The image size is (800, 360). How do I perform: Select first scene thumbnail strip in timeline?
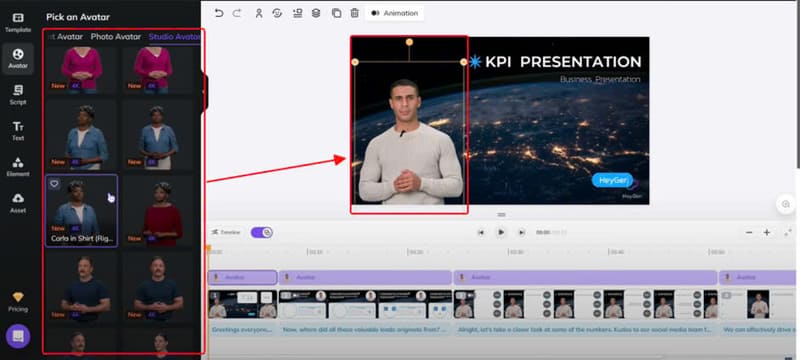coord(242,304)
